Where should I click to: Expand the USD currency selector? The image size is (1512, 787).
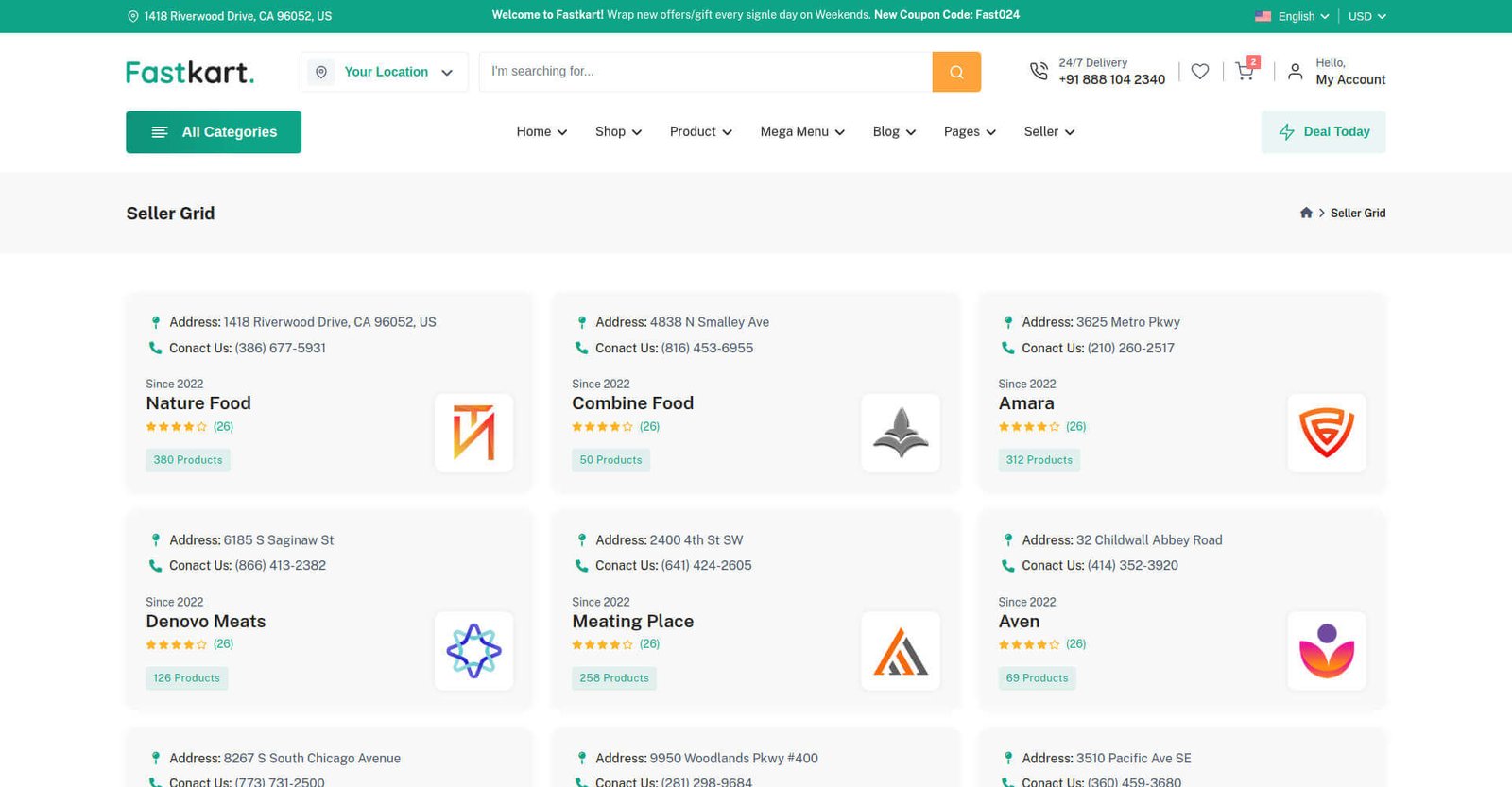pyautogui.click(x=1366, y=16)
